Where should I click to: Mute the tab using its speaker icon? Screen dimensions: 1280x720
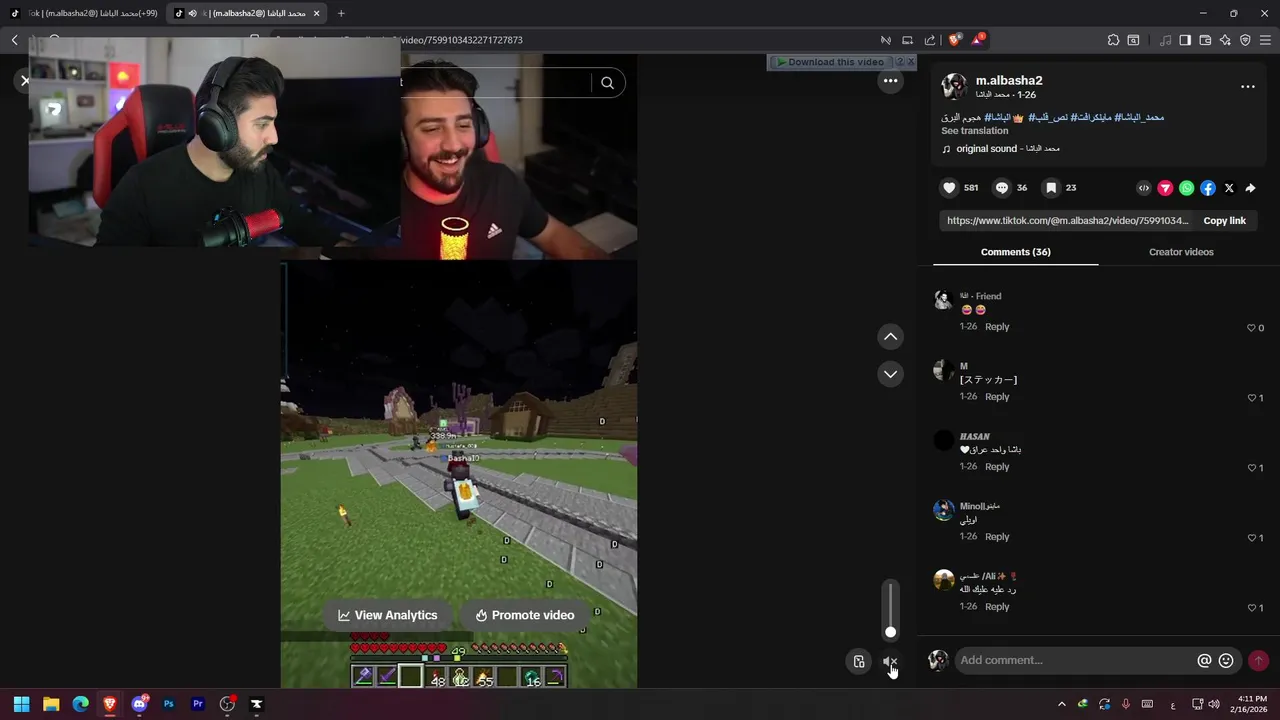coord(192,13)
